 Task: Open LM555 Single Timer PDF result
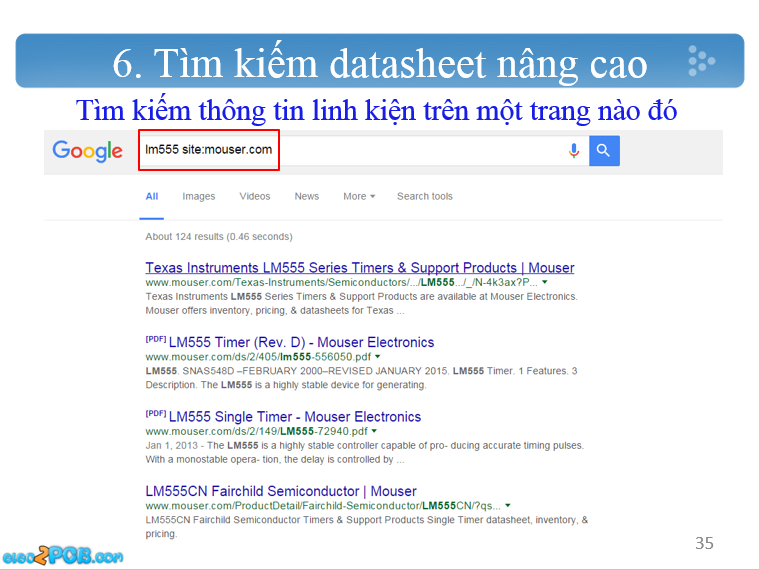(x=295, y=417)
